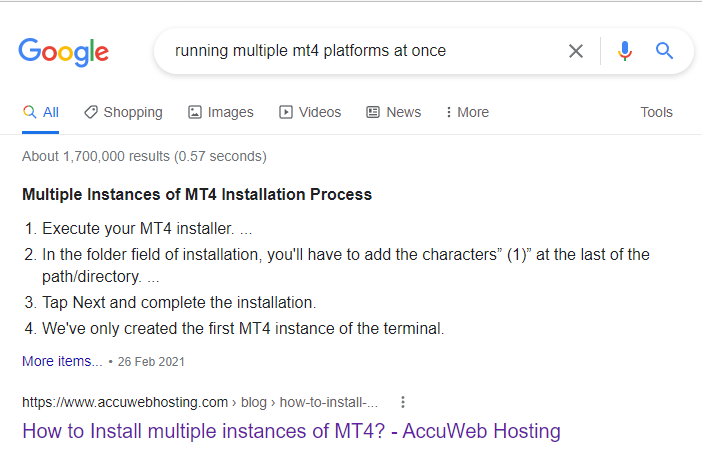Switch to the Videos tab
702x452 pixels.
319,112
